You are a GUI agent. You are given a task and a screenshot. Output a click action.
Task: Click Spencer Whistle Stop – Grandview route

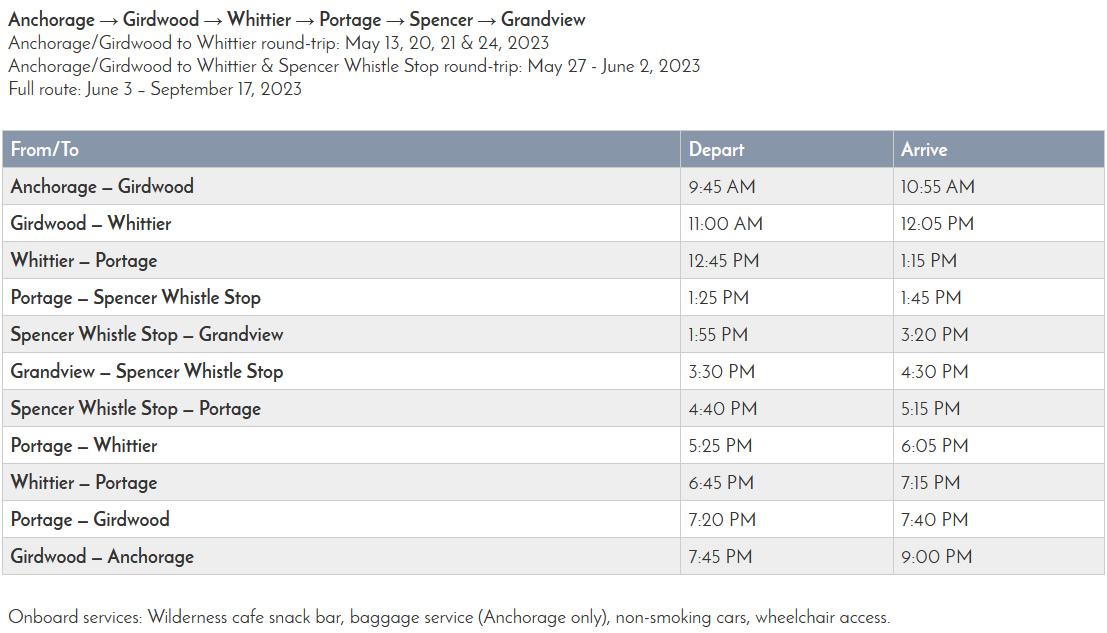point(147,335)
